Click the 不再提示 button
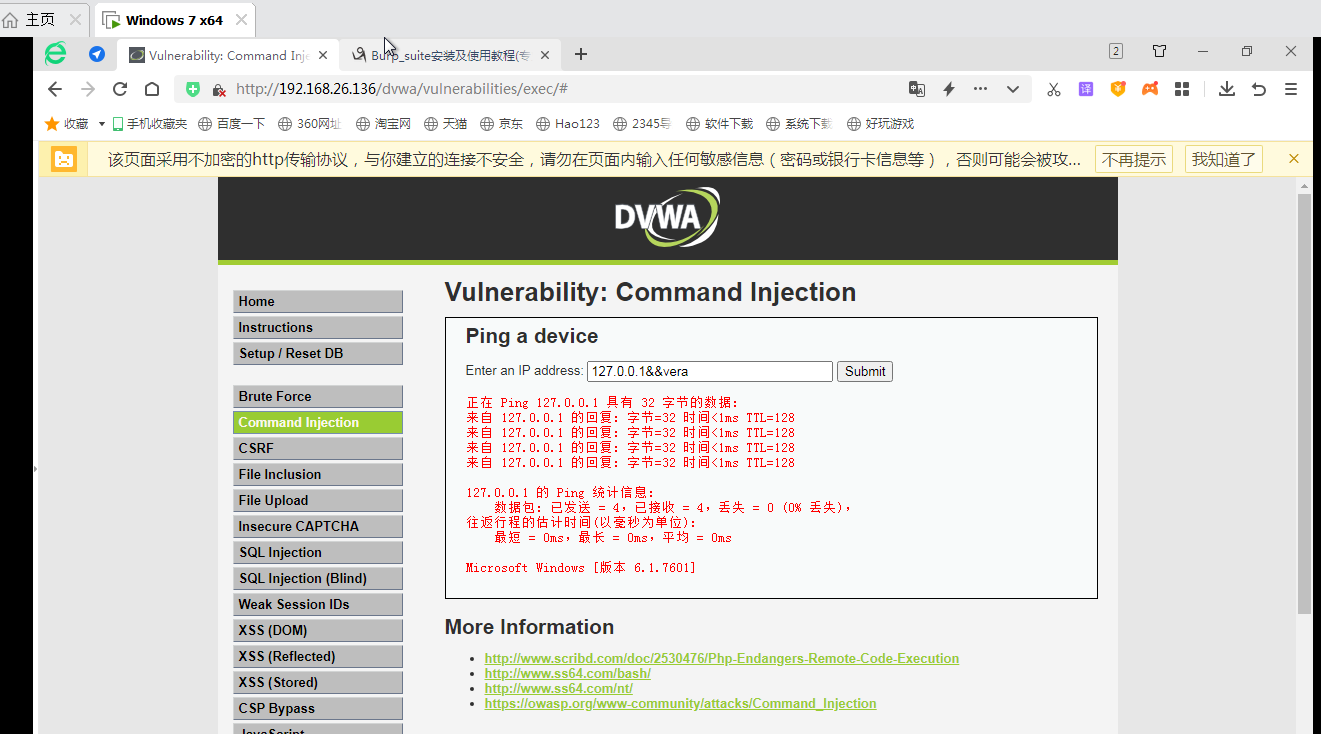Image resolution: width=1321 pixels, height=734 pixels. click(1134, 159)
